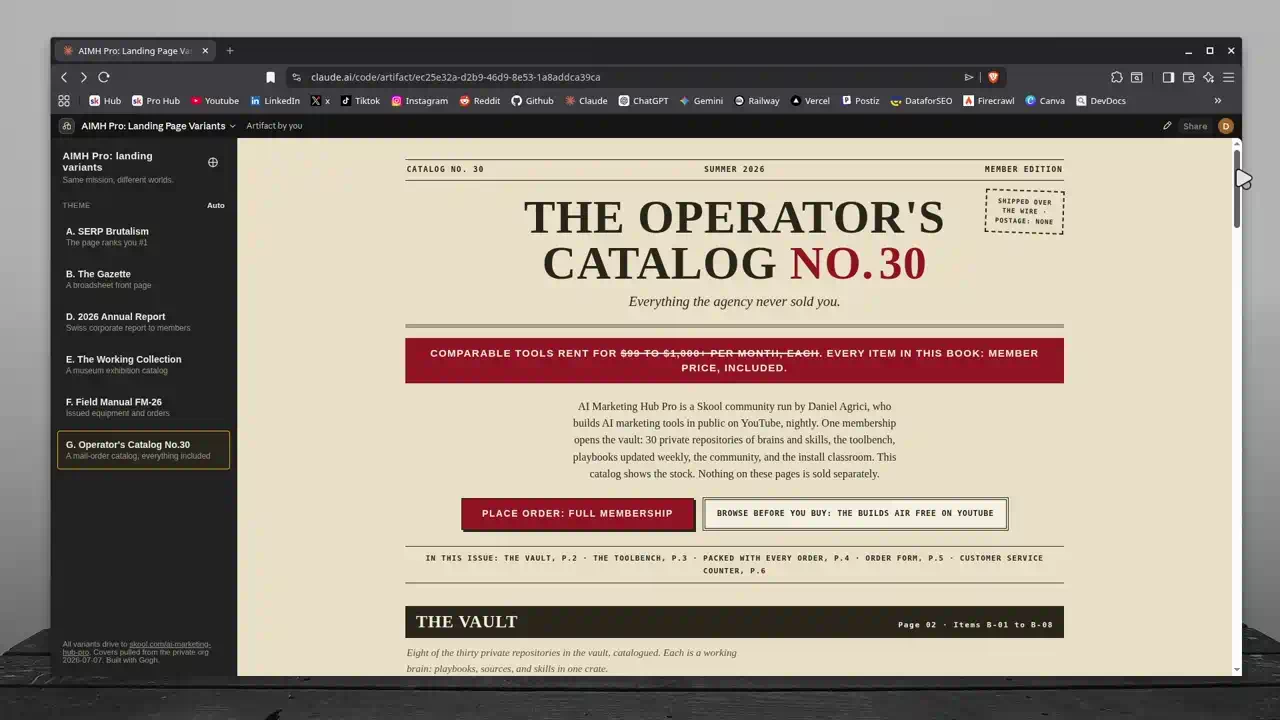Select variant F. Field Manual FM-26

click(x=143, y=407)
